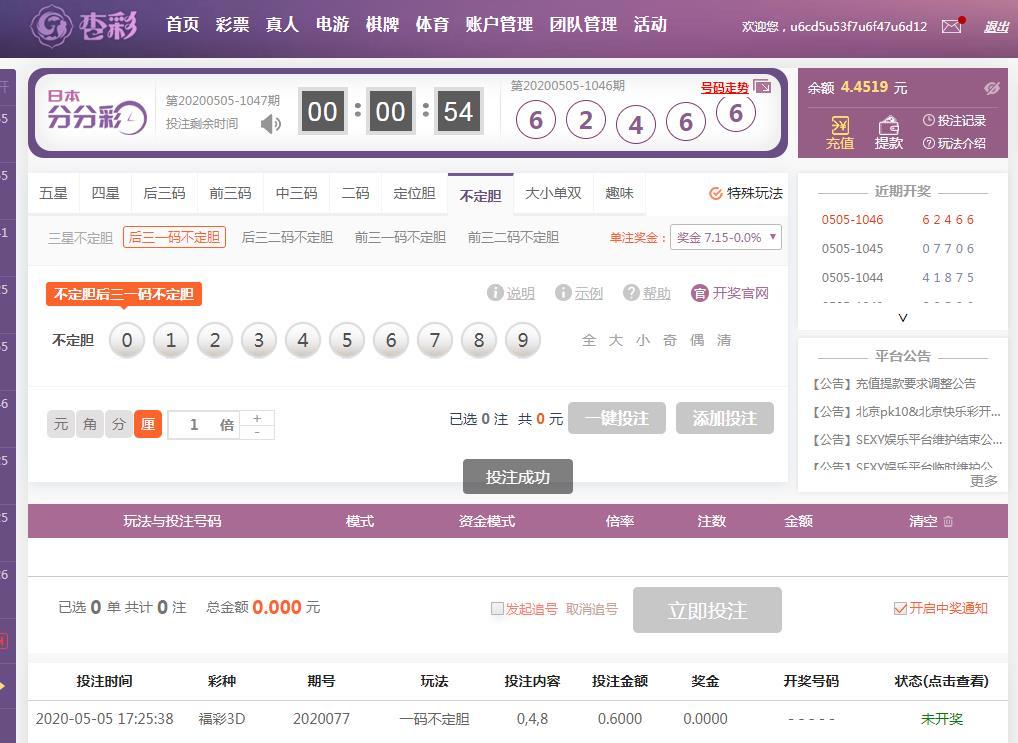The height and width of the screenshot is (743, 1018).
Task: Click the 立即投注 bet now button
Action: tap(707, 610)
